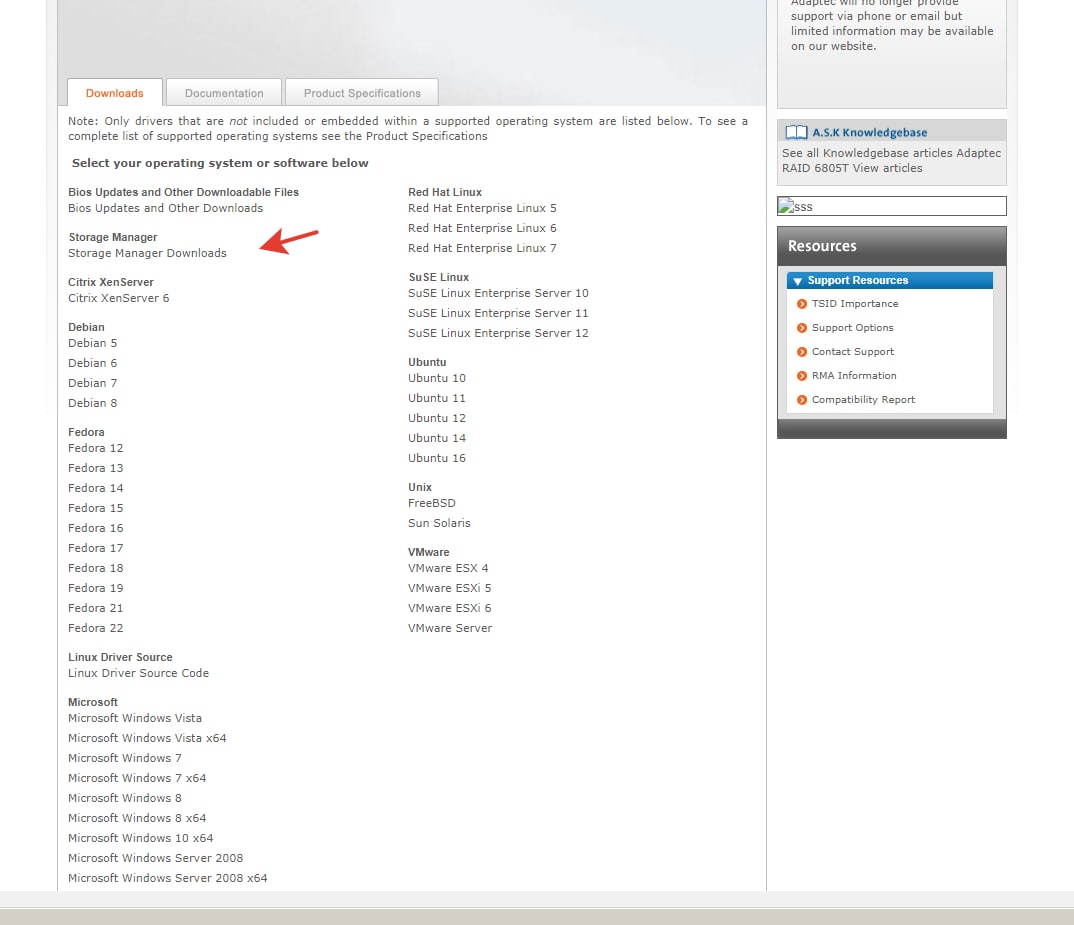Image resolution: width=1074 pixels, height=925 pixels.
Task: Click the orange bullet icon beside Contact Support
Action: click(801, 352)
